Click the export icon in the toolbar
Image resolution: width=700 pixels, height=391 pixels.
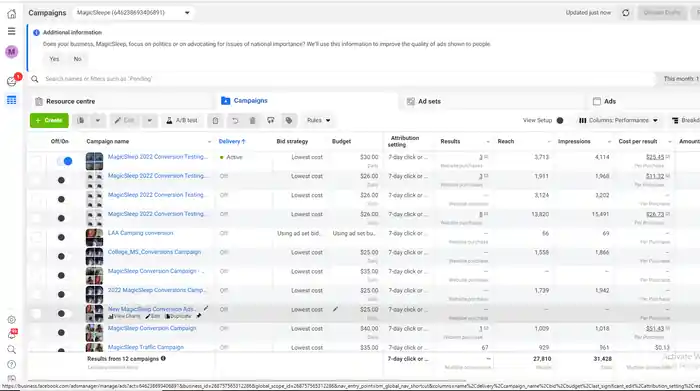pyautogui.click(x=271, y=121)
